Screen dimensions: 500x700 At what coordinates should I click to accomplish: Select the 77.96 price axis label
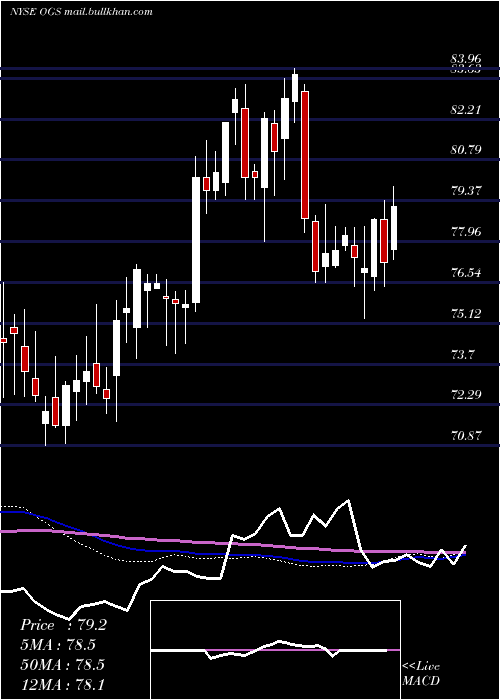click(466, 232)
